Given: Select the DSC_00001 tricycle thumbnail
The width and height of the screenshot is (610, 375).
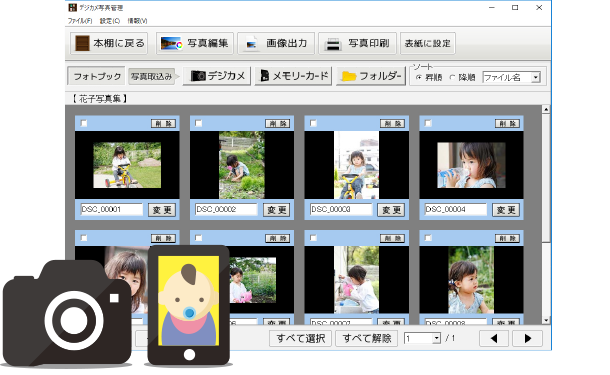Looking at the screenshot, I should click(127, 165).
